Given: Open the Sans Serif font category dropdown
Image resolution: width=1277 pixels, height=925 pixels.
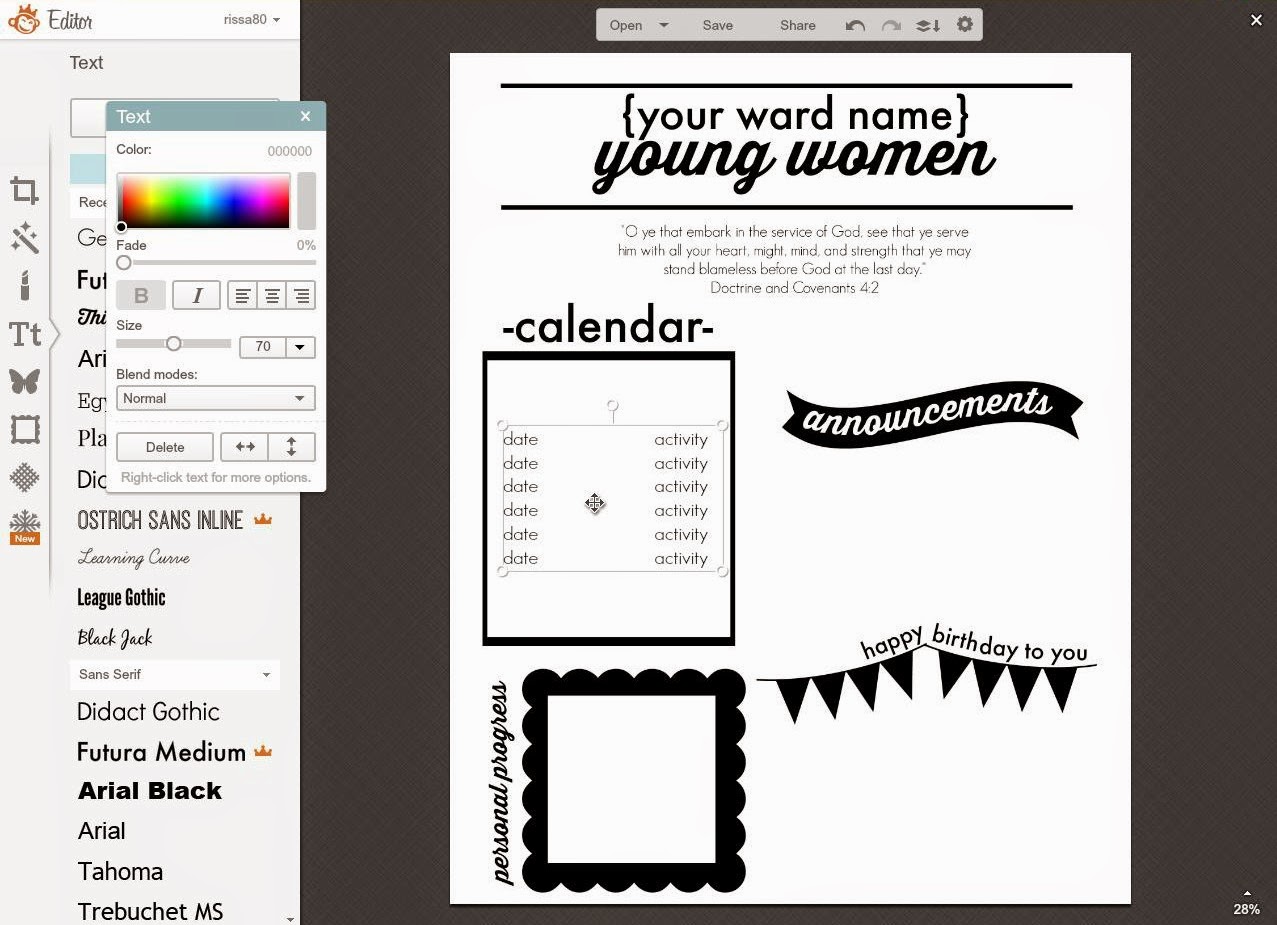Looking at the screenshot, I should [x=175, y=674].
